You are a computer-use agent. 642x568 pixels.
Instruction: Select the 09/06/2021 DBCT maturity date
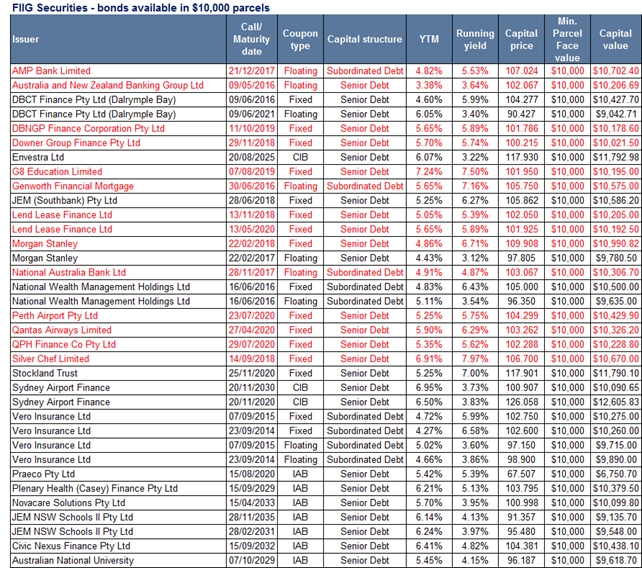click(252, 114)
